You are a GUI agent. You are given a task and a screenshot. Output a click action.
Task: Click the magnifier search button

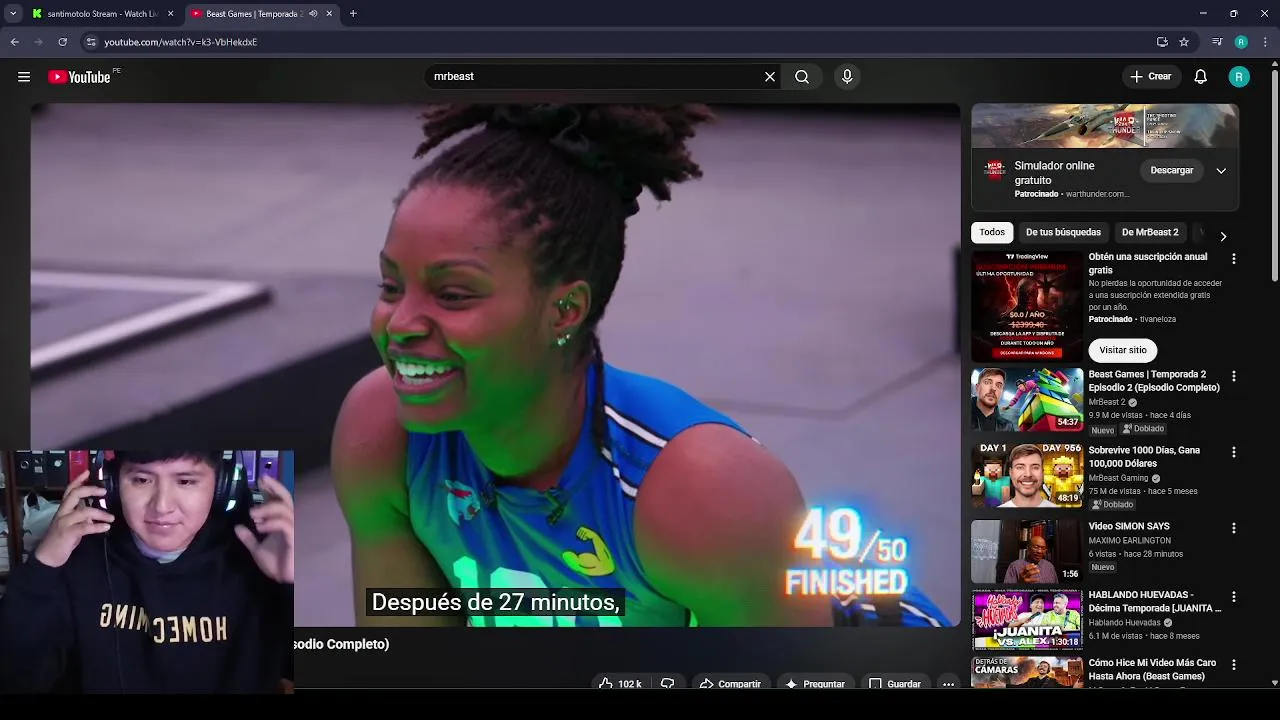[x=802, y=77]
